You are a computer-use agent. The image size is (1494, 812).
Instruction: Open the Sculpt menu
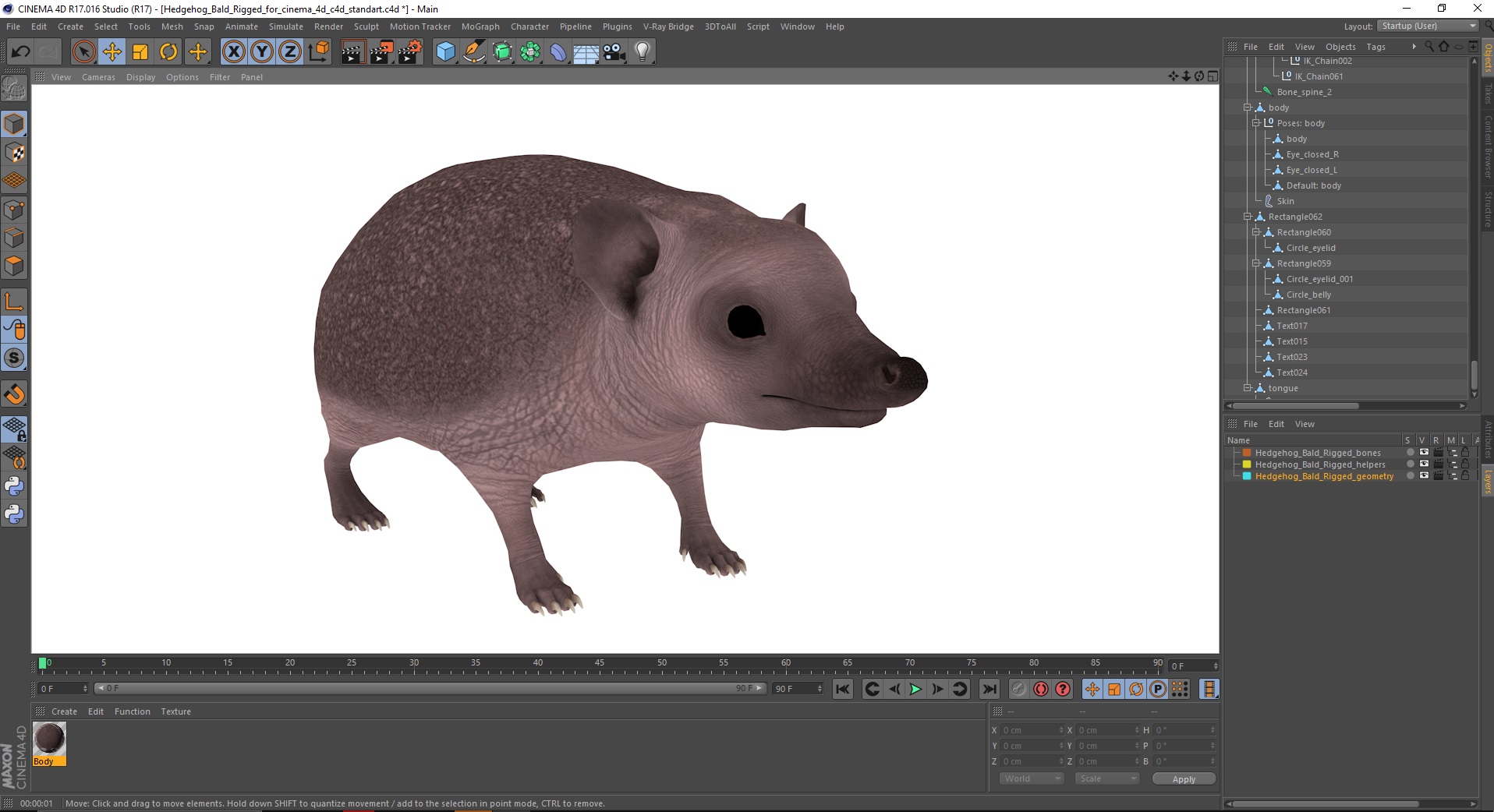click(x=366, y=26)
